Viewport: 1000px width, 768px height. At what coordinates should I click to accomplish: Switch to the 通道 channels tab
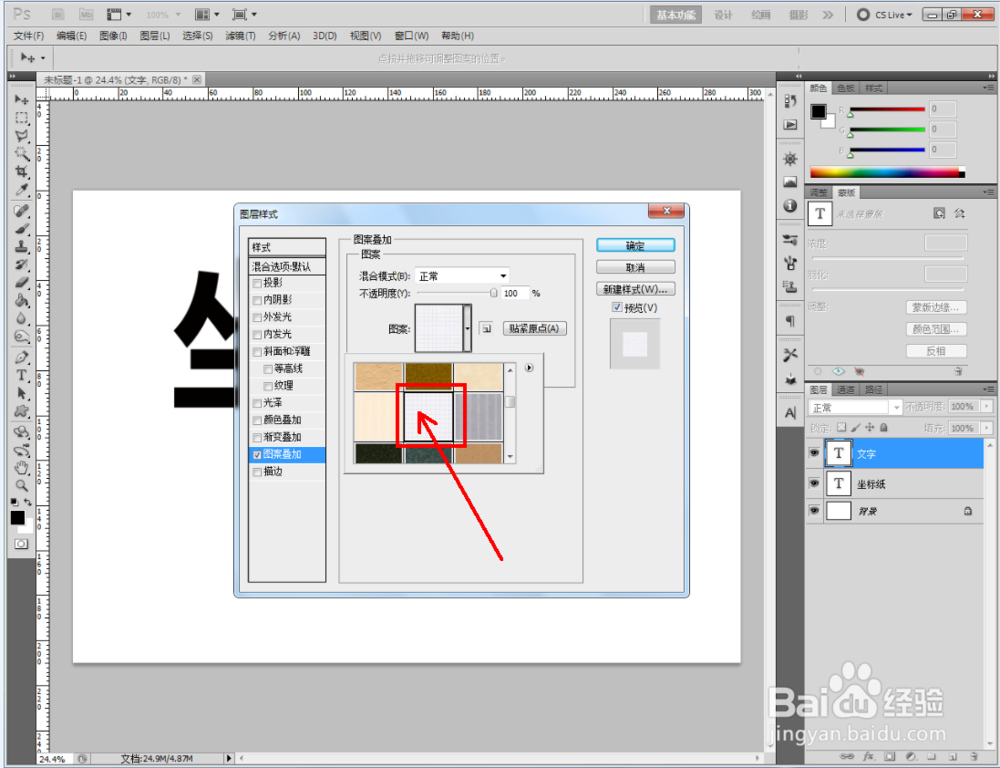pyautogui.click(x=845, y=390)
